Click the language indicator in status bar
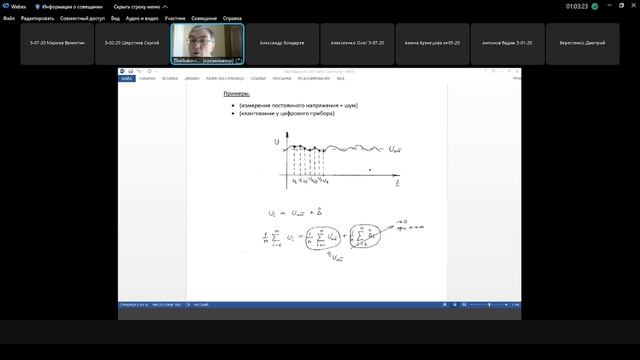This screenshot has height=360, width=640. (201, 305)
